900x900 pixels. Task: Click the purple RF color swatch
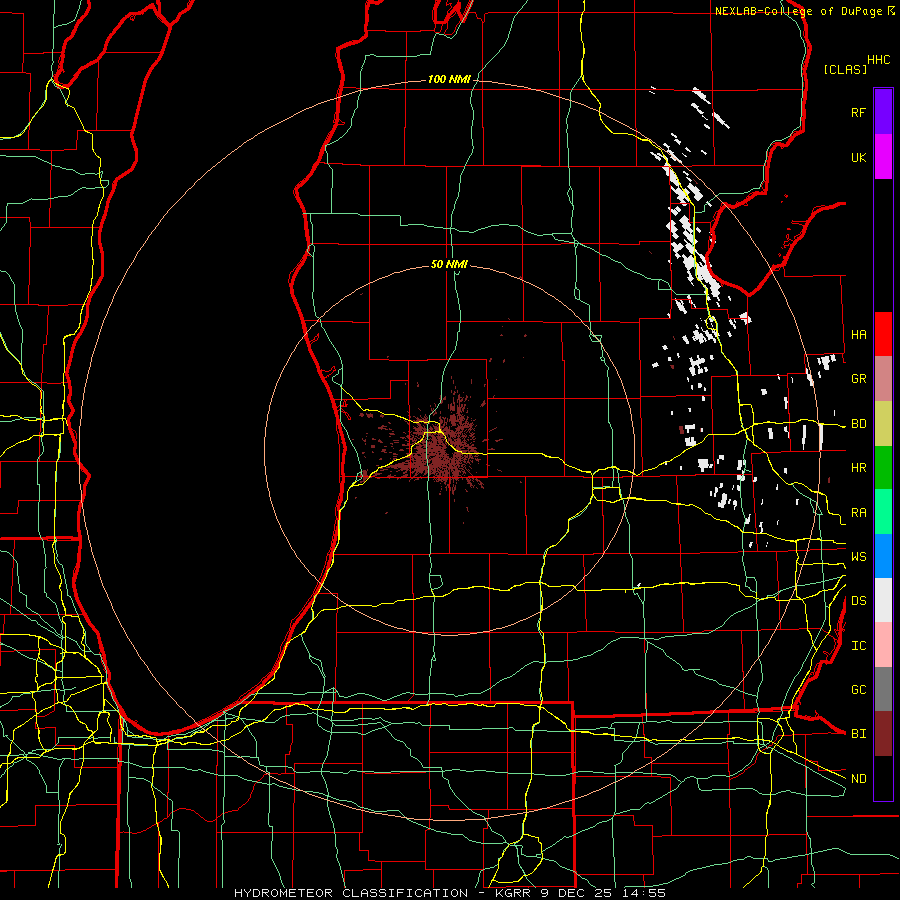coord(883,112)
